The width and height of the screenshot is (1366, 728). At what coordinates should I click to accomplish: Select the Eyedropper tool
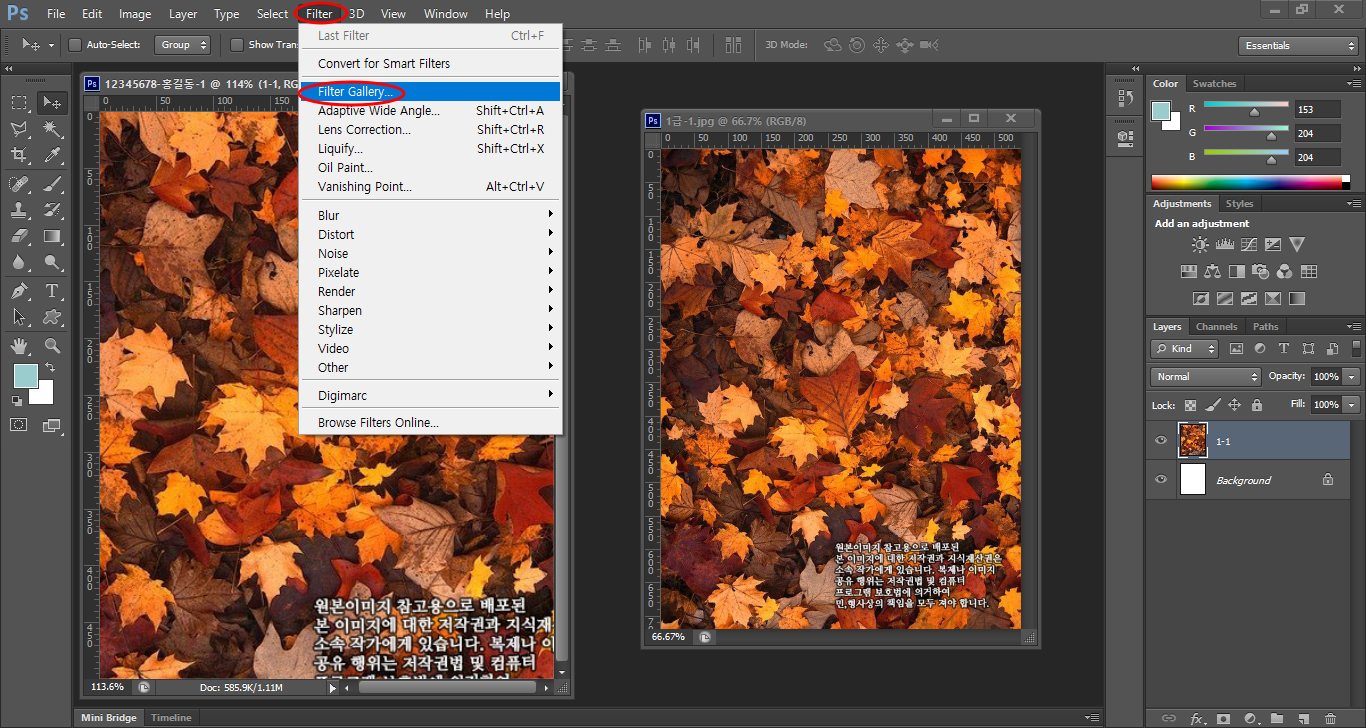[x=52, y=156]
